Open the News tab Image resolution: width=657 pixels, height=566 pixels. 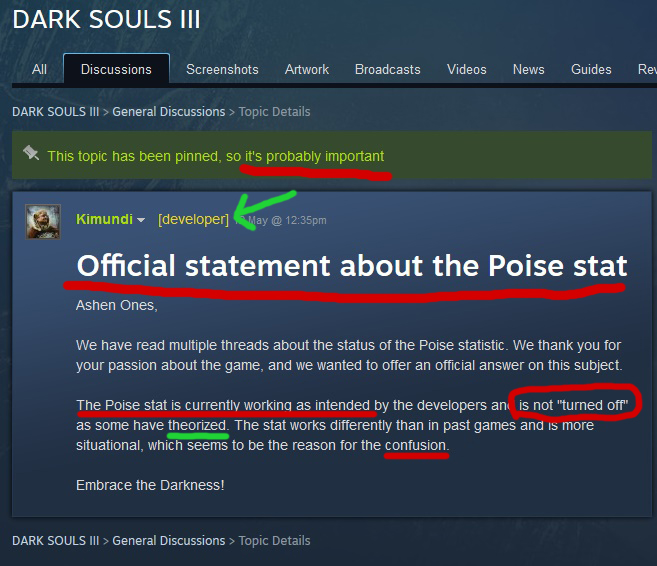tap(529, 69)
